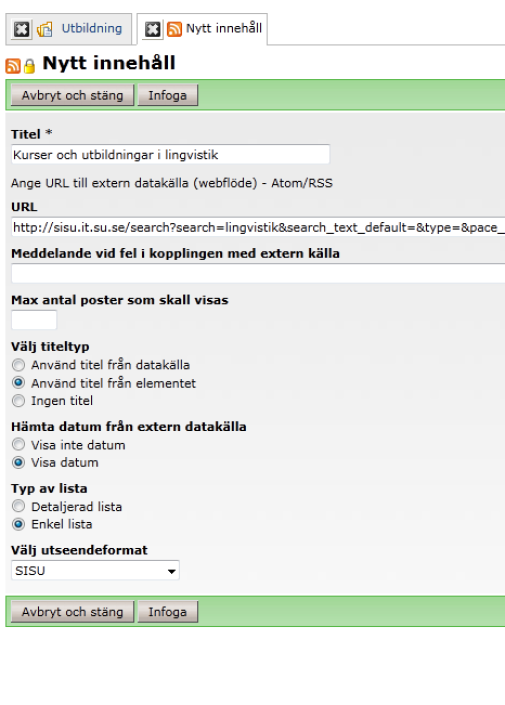Screen dimensions: 505x705
Task: Select Använd titel från datakälla option
Action: tap(18, 365)
